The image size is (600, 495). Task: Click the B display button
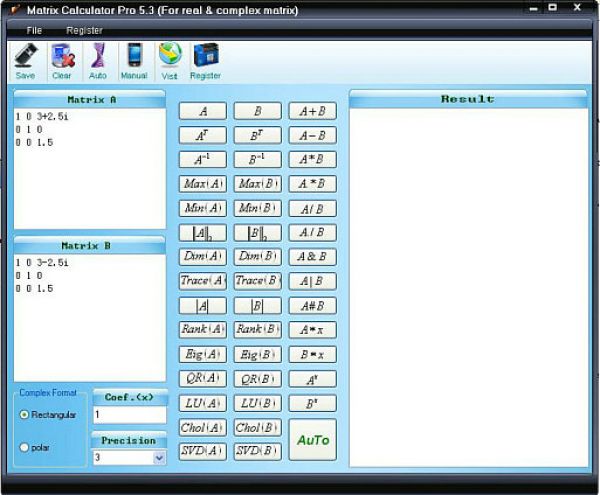[x=258, y=111]
